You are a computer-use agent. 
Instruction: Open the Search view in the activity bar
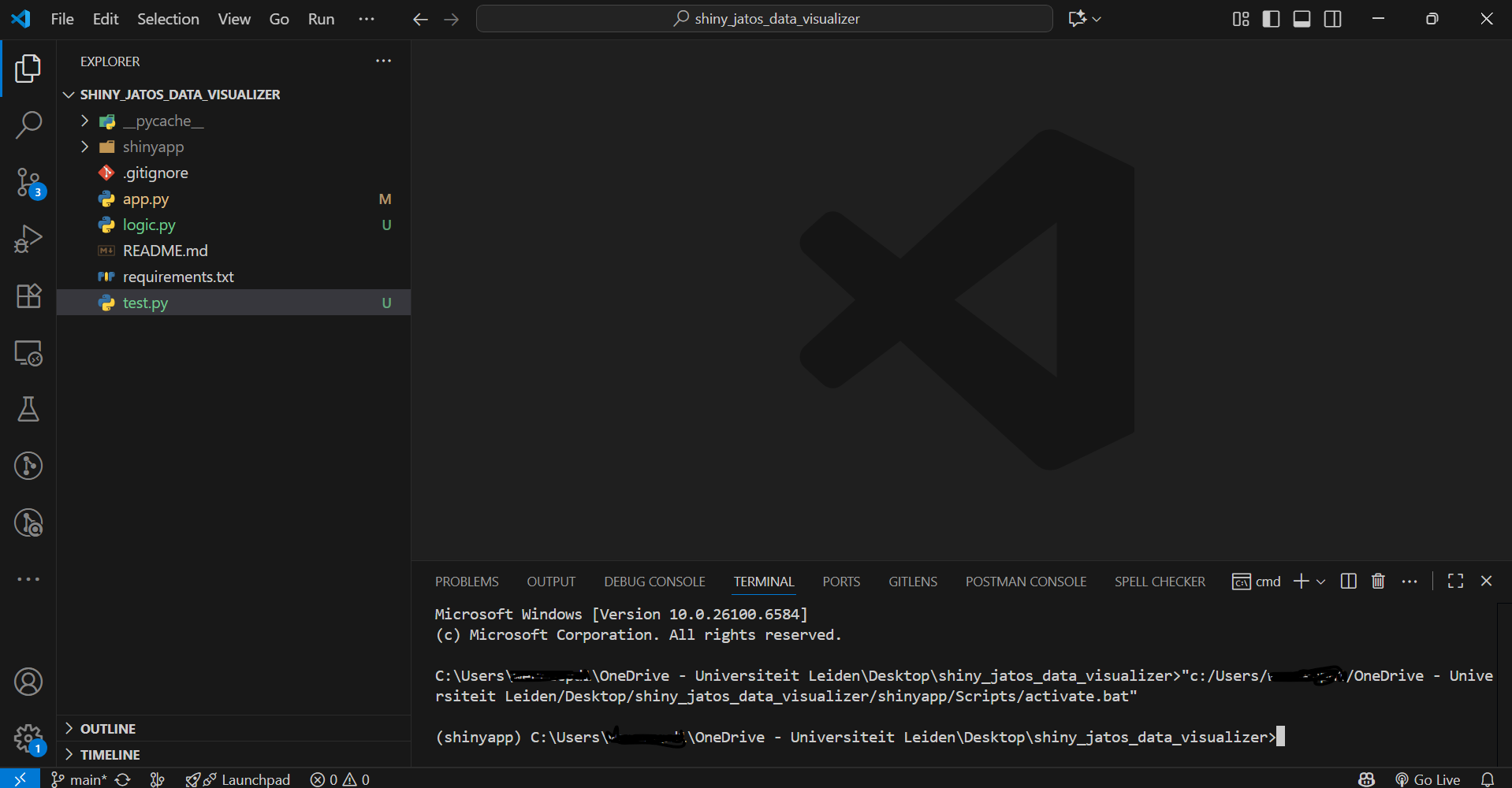[x=28, y=125]
